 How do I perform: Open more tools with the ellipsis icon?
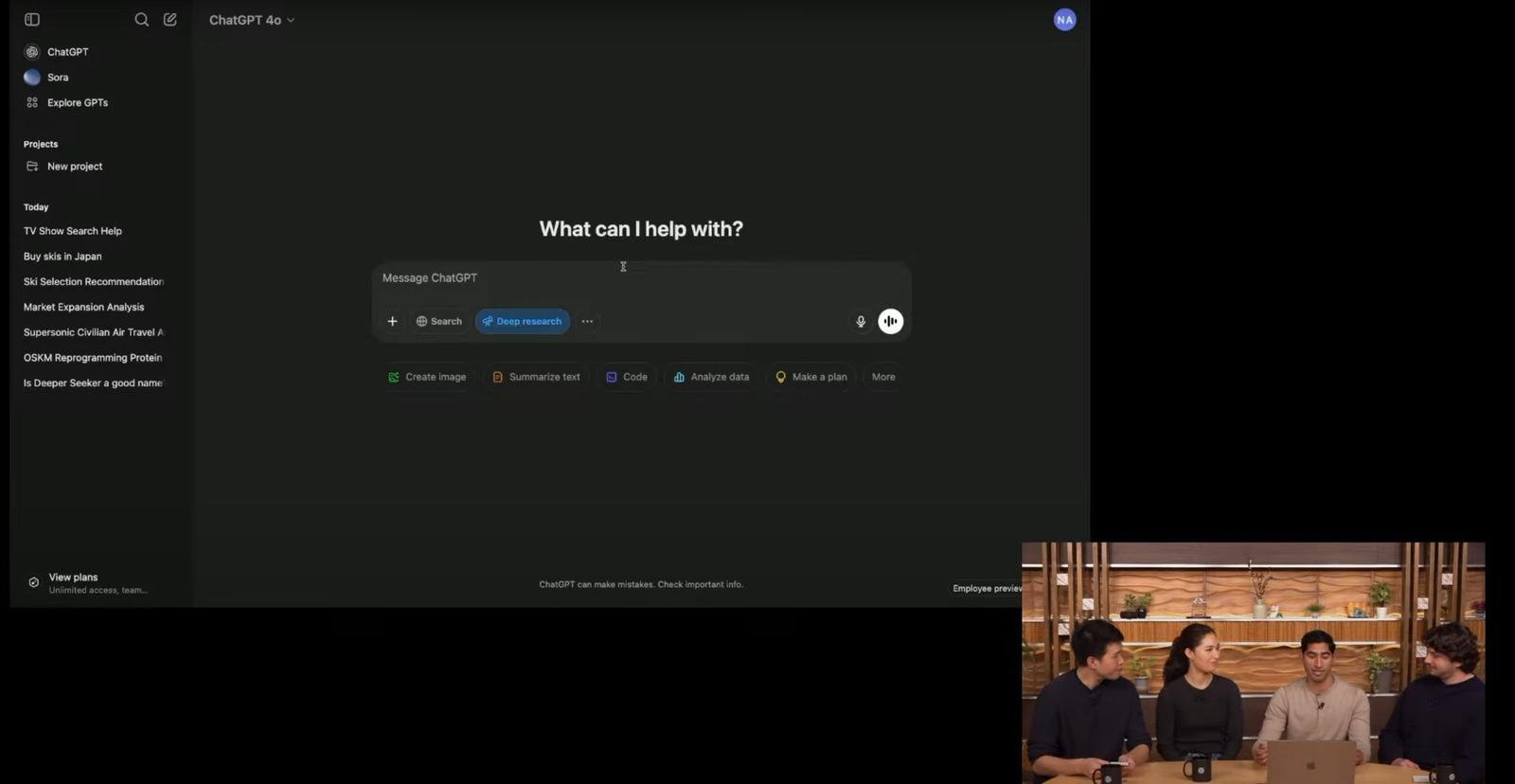[588, 322]
